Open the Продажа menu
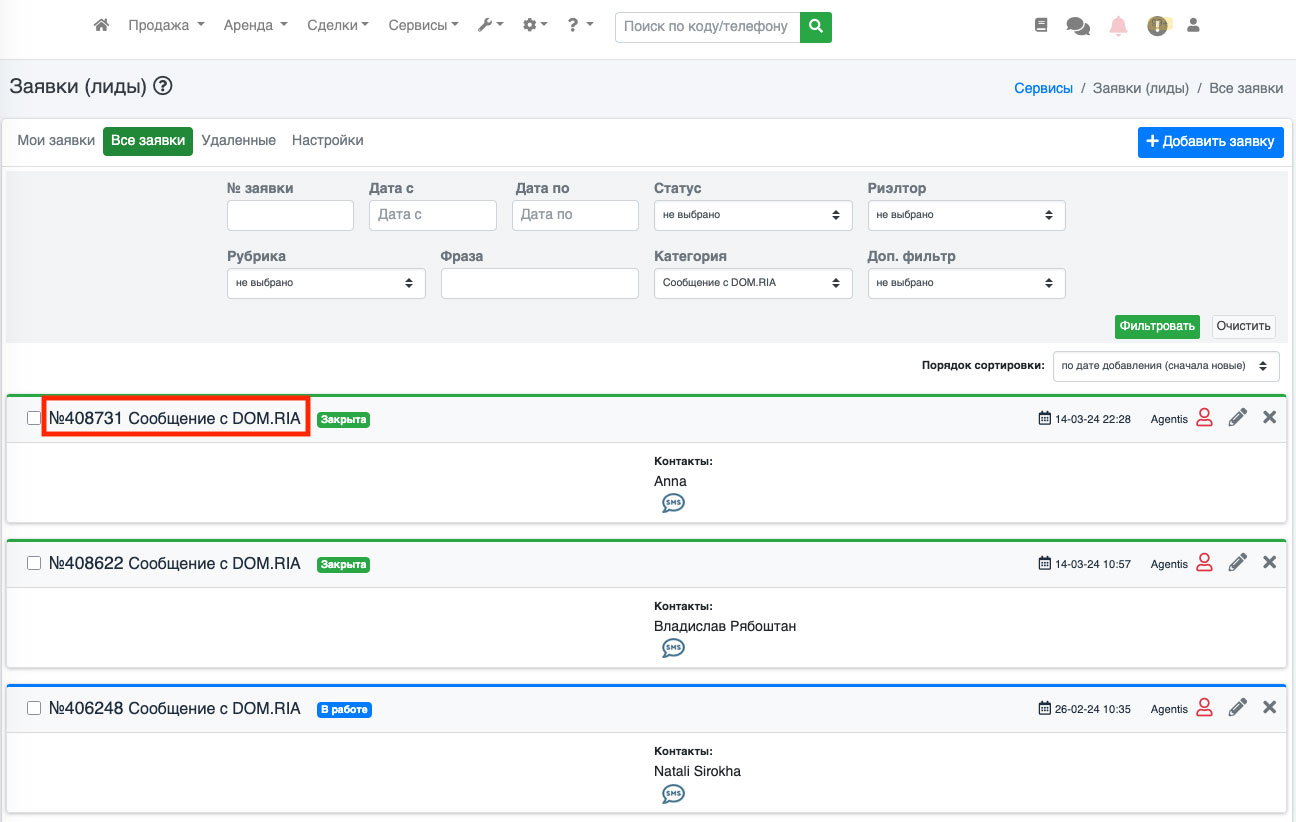The width and height of the screenshot is (1296, 822). point(166,26)
